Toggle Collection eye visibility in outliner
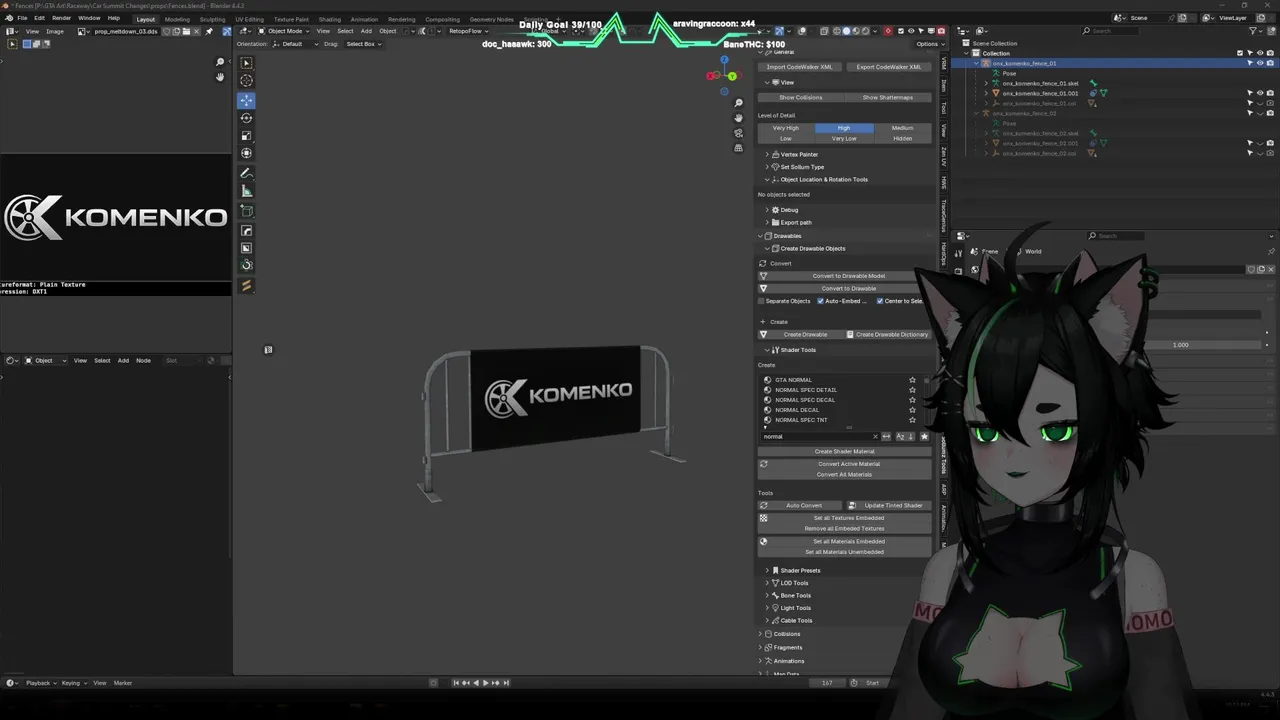Image resolution: width=1280 pixels, height=720 pixels. (1260, 53)
